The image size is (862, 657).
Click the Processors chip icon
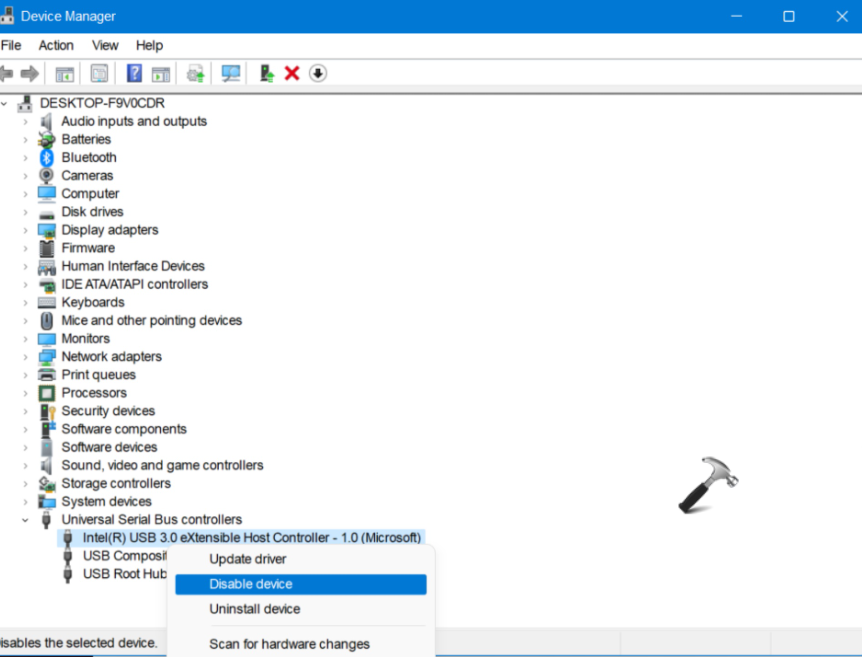click(47, 393)
